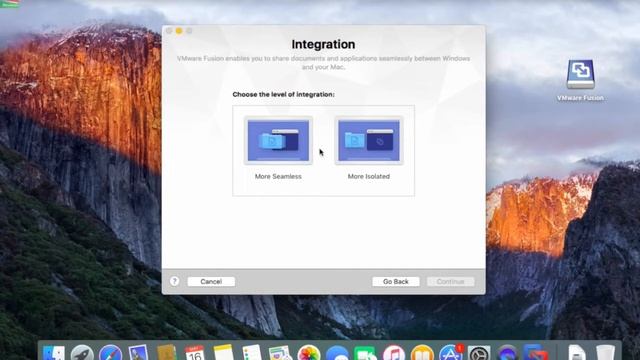Screen dimensions: 640x360
Task: Click the Continue button
Action: click(x=450, y=282)
